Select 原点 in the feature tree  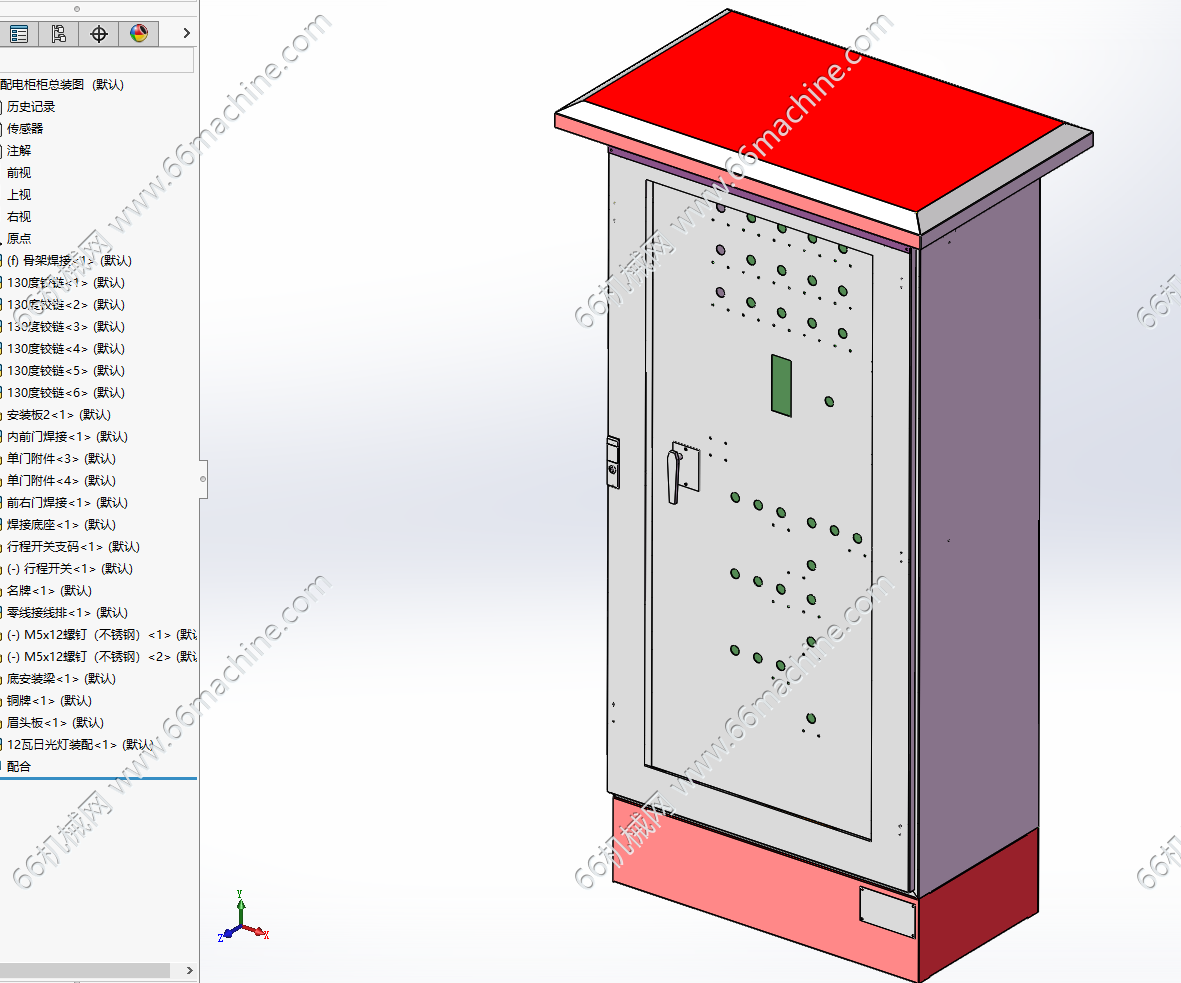(x=19, y=239)
